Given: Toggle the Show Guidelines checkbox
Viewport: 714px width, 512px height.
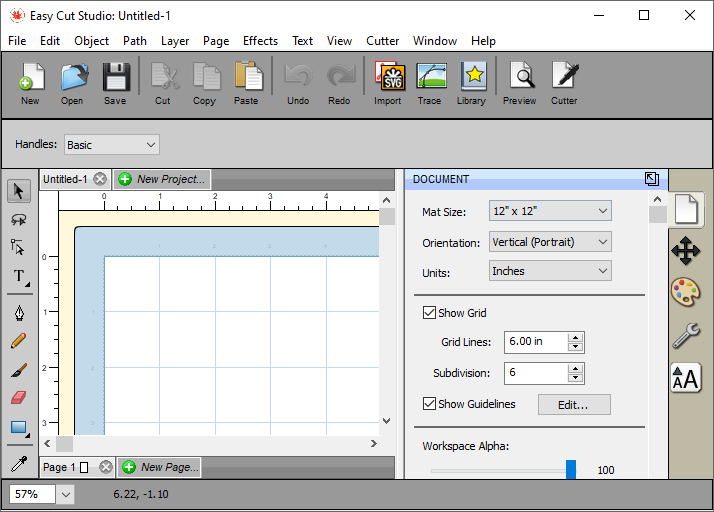Looking at the screenshot, I should click(430, 404).
